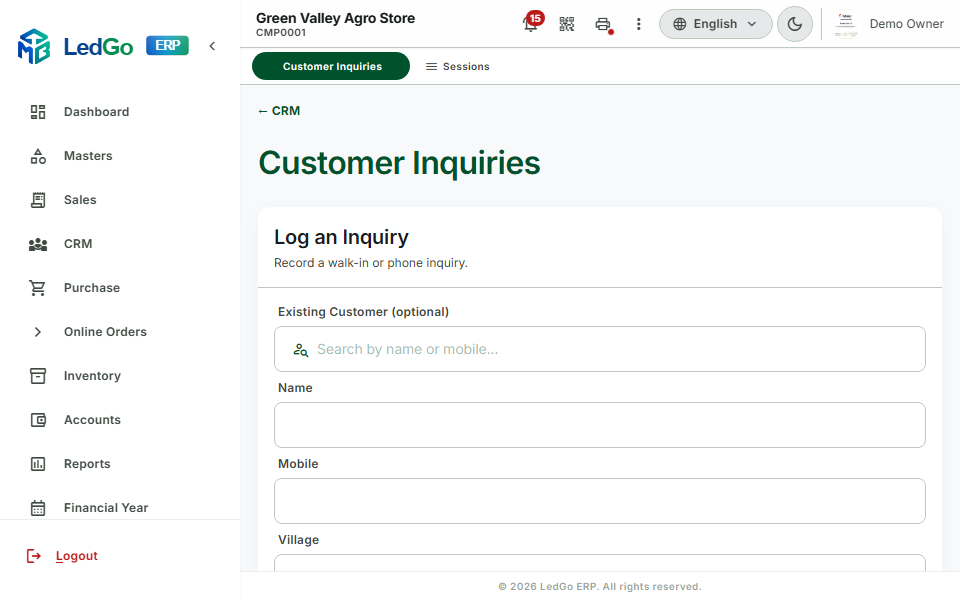Image resolution: width=960 pixels, height=600 pixels.
Task: Click the Inventory box icon
Action: pyautogui.click(x=38, y=376)
